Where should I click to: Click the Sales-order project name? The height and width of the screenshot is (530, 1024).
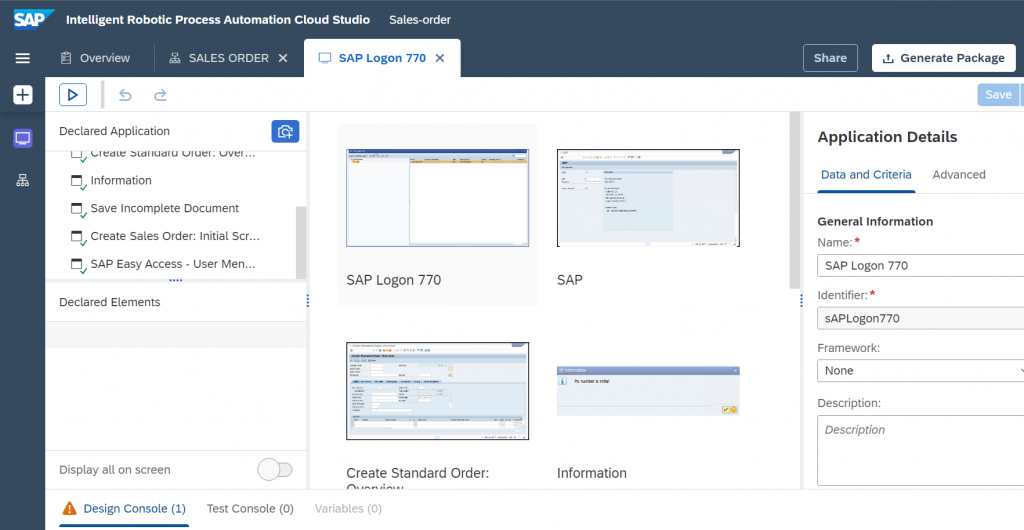tap(420, 20)
